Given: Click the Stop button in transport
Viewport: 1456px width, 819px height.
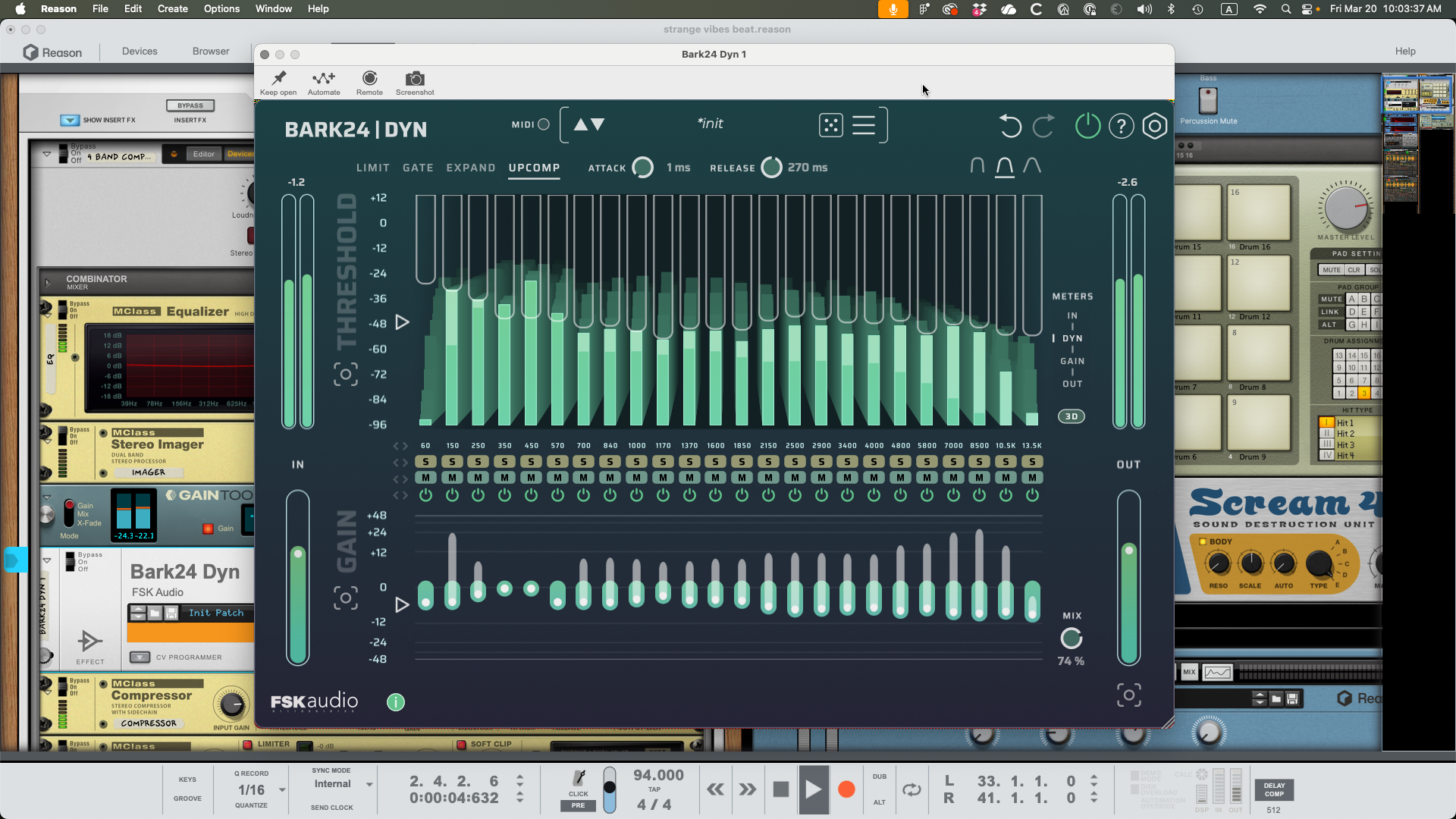Looking at the screenshot, I should (x=781, y=789).
